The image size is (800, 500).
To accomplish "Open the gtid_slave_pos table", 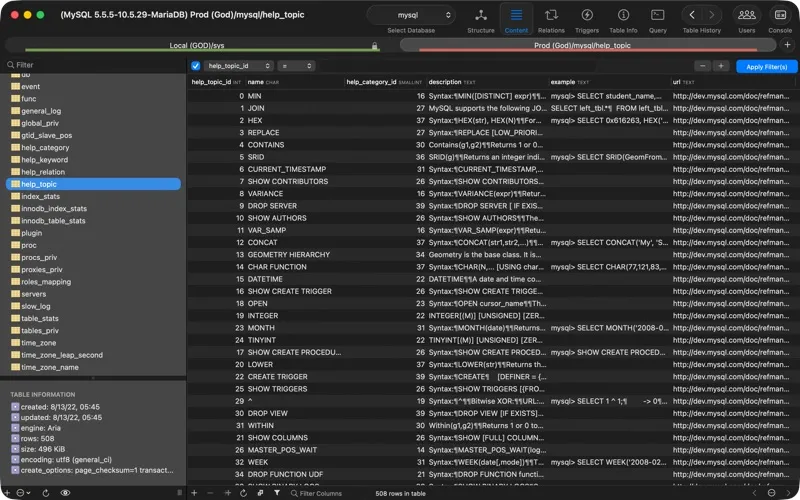I will 46,135.
